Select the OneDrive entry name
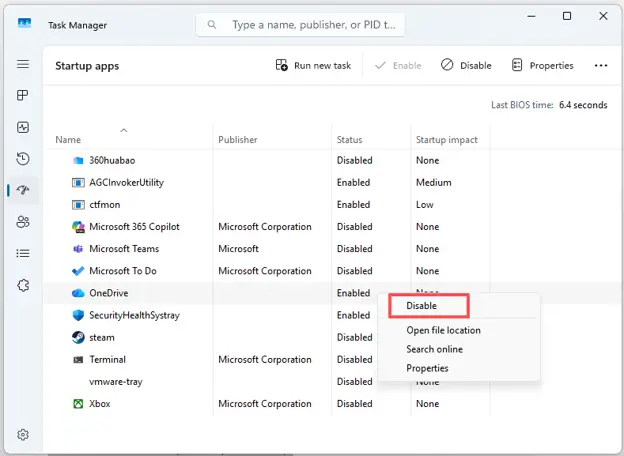Screen dimensions: 624x456 click(x=109, y=293)
